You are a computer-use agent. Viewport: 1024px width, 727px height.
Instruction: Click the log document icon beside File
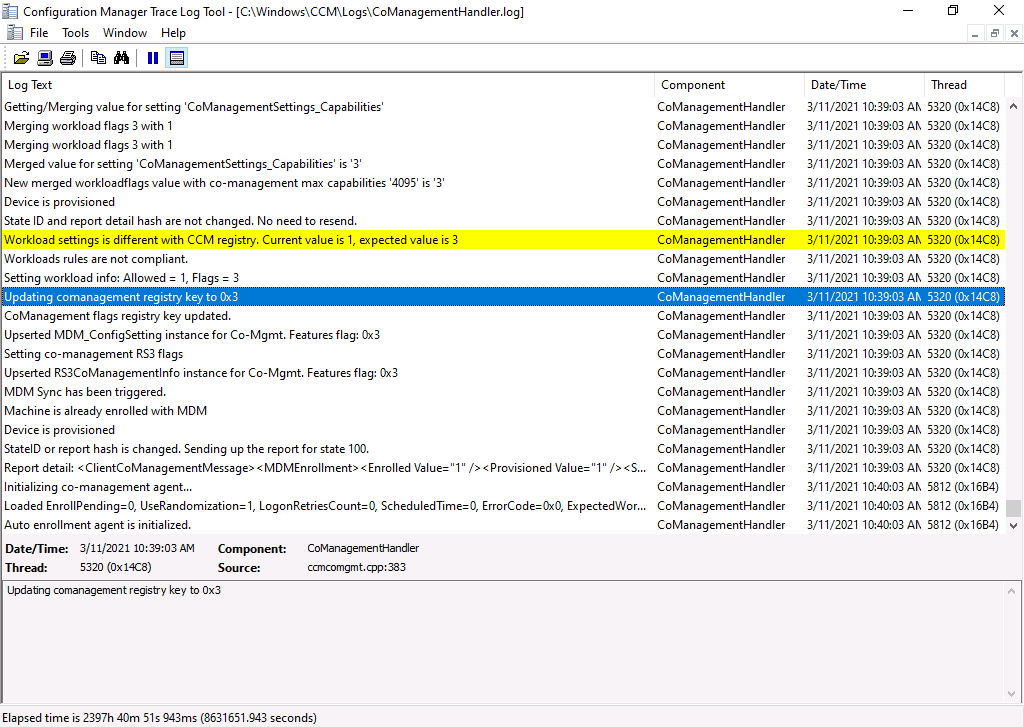pos(14,33)
